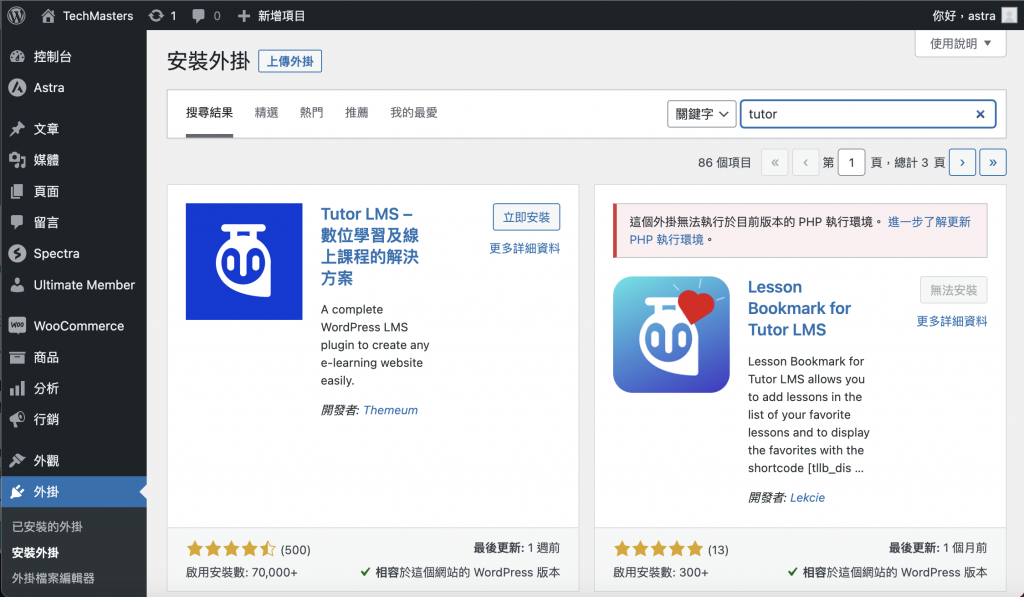1024x597 pixels.
Task: Click the 商品 products icon
Action: point(18,357)
